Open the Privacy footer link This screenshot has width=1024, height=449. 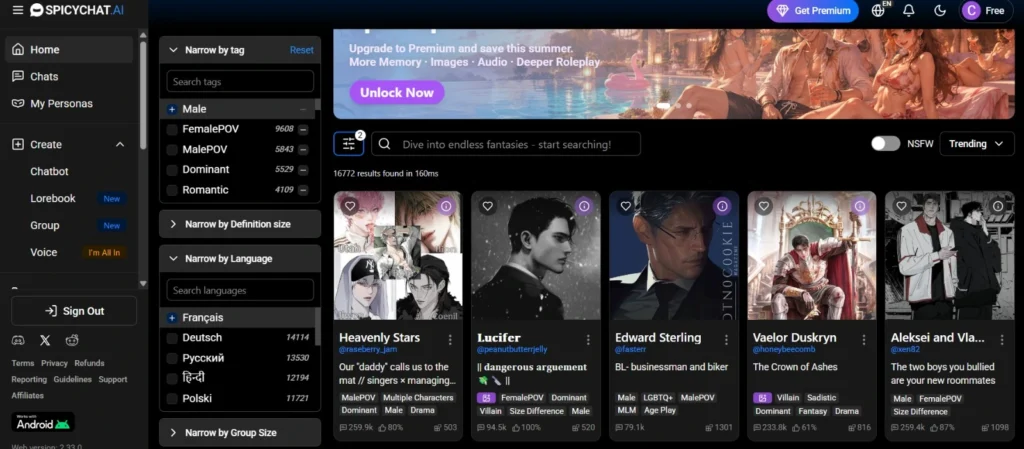(54, 363)
